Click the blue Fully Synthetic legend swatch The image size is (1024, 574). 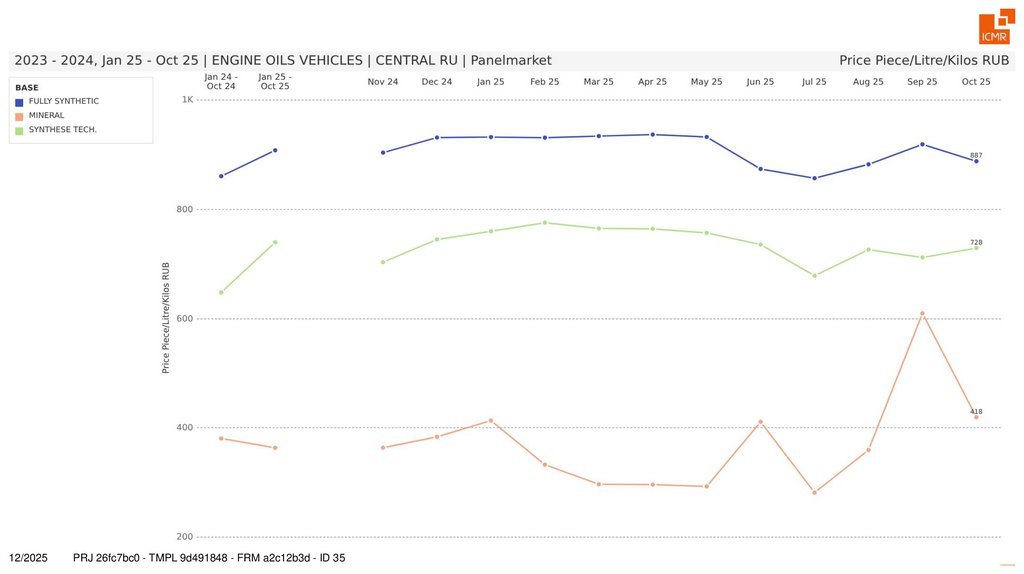pos(19,102)
